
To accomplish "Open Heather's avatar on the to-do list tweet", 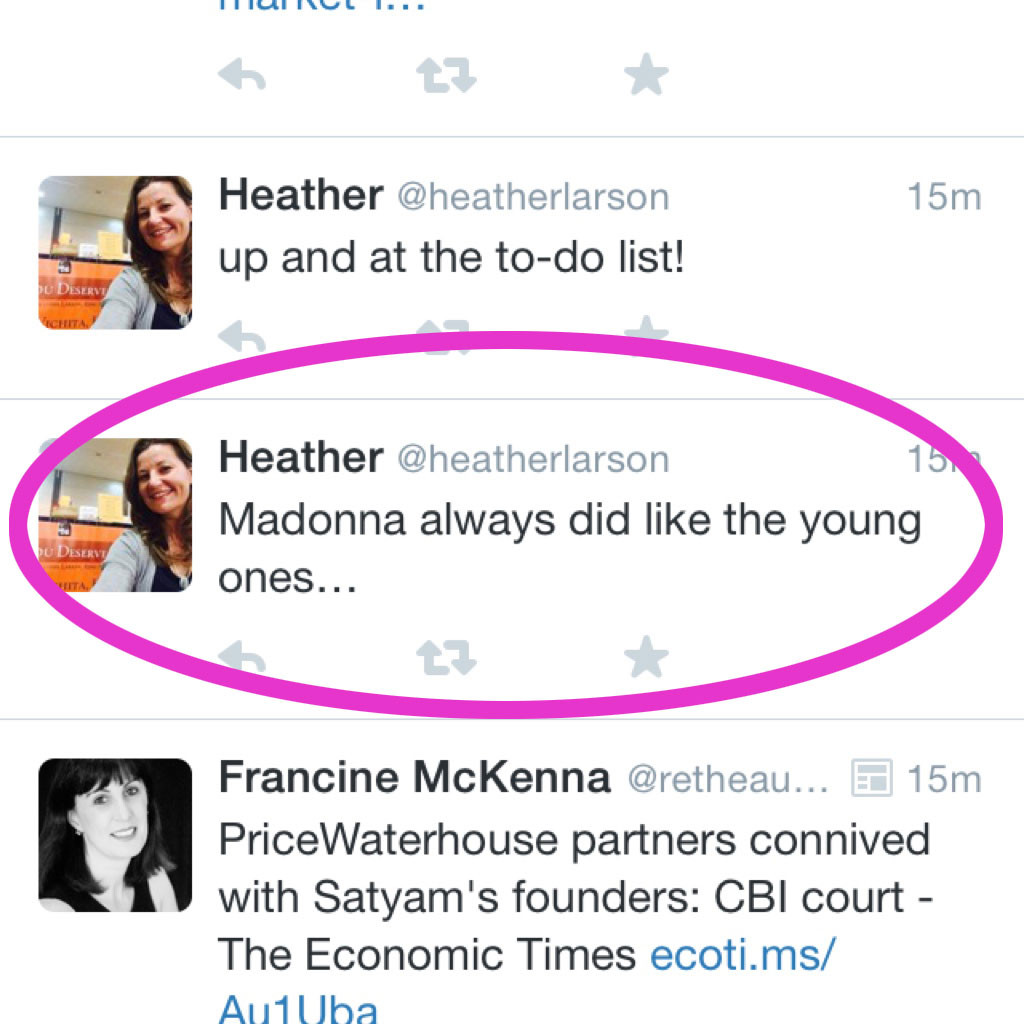I will (x=116, y=253).
